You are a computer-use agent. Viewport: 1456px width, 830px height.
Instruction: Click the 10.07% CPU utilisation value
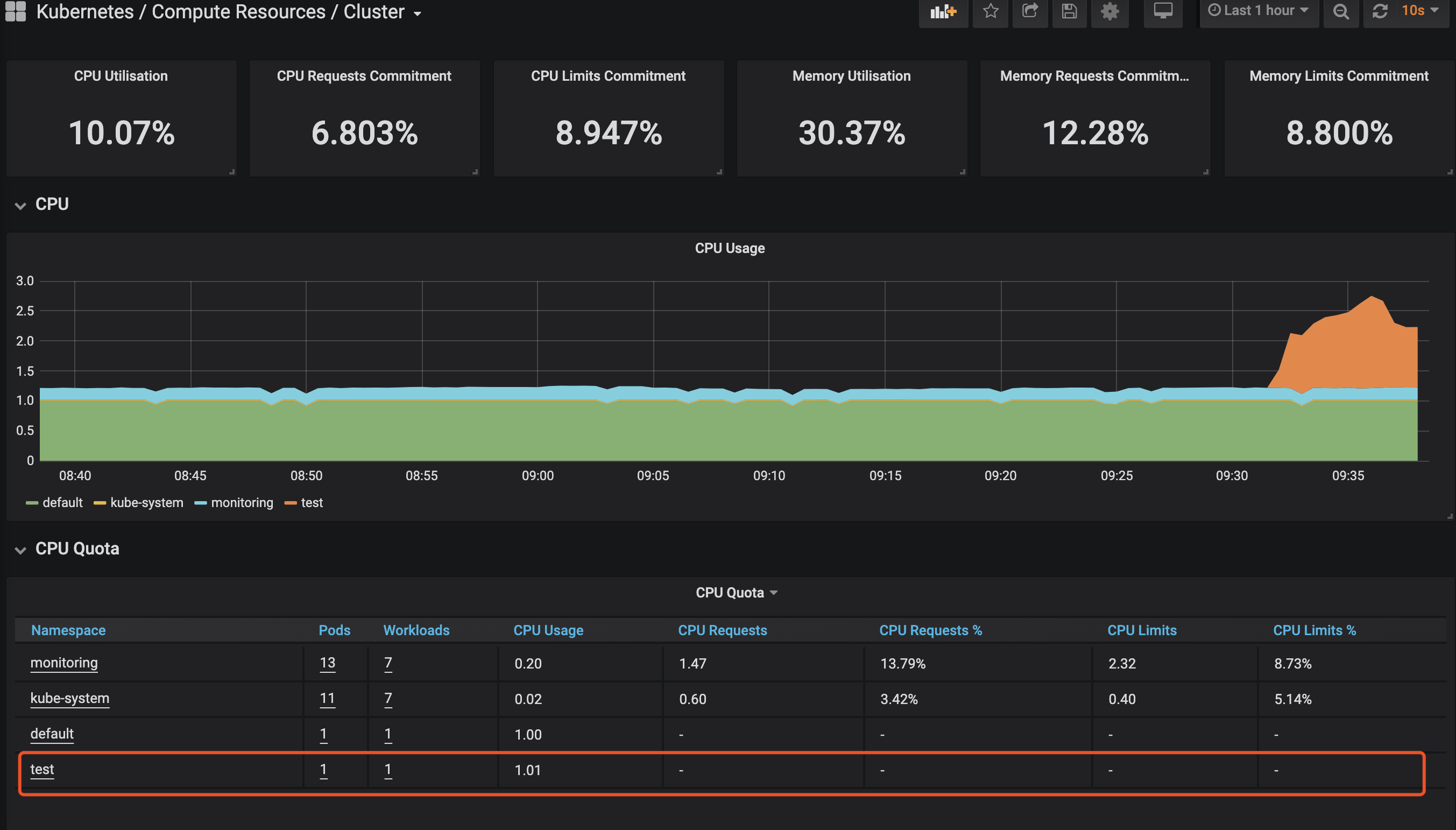pyautogui.click(x=122, y=133)
